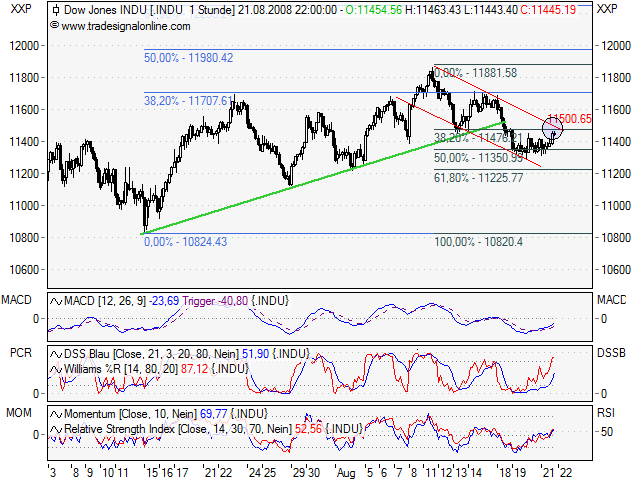Select the 100,00% - 10820.4 retracement label
Image resolution: width=640 pixels, height=480 pixels.
(x=478, y=242)
